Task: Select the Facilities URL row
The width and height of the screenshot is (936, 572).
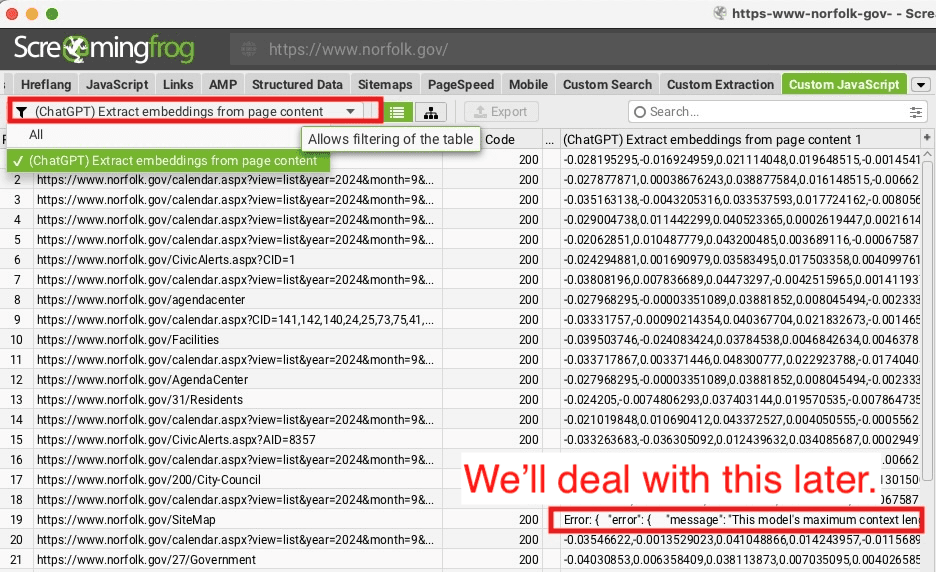Action: point(238,340)
